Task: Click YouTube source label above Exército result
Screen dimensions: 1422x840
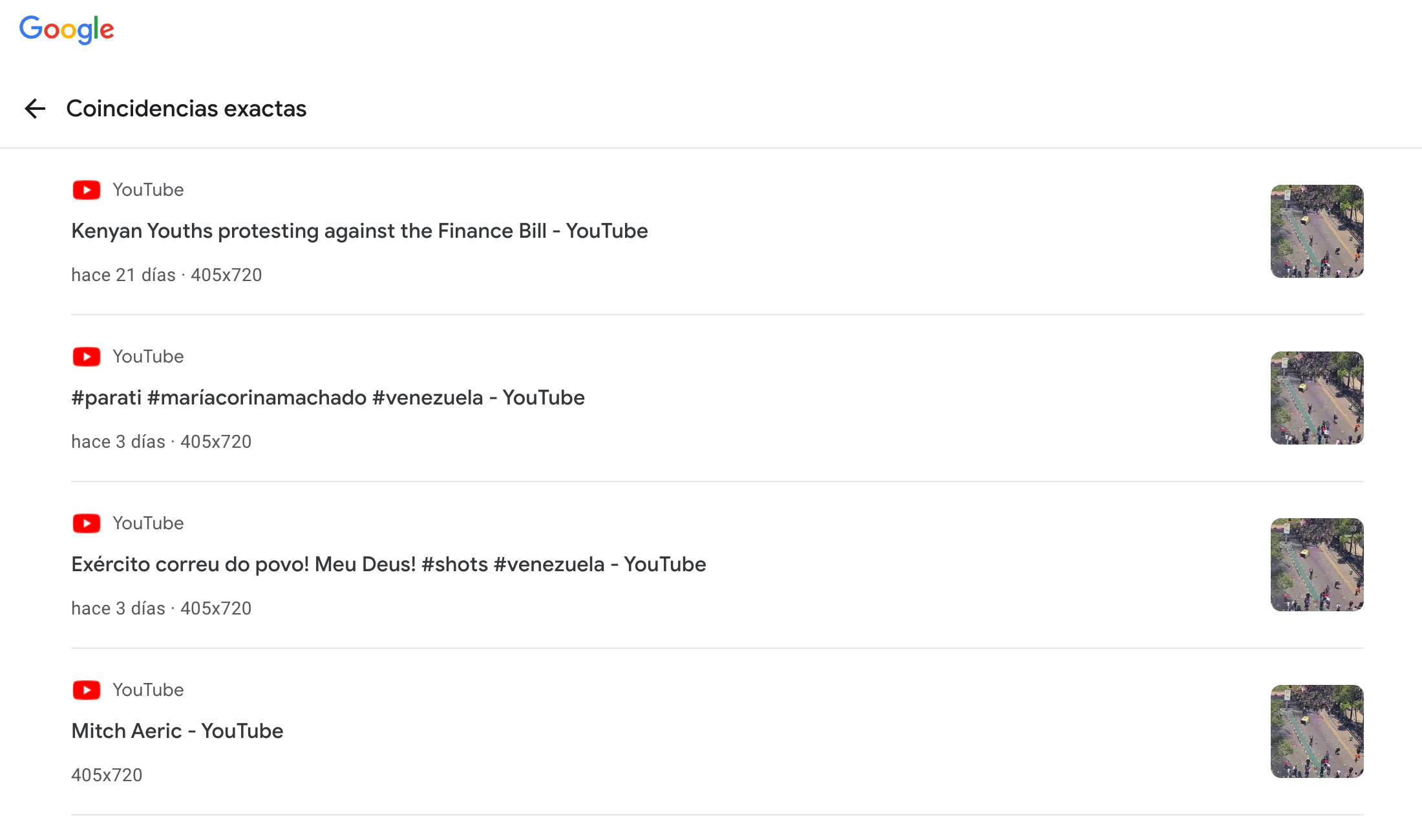Action: 148,523
